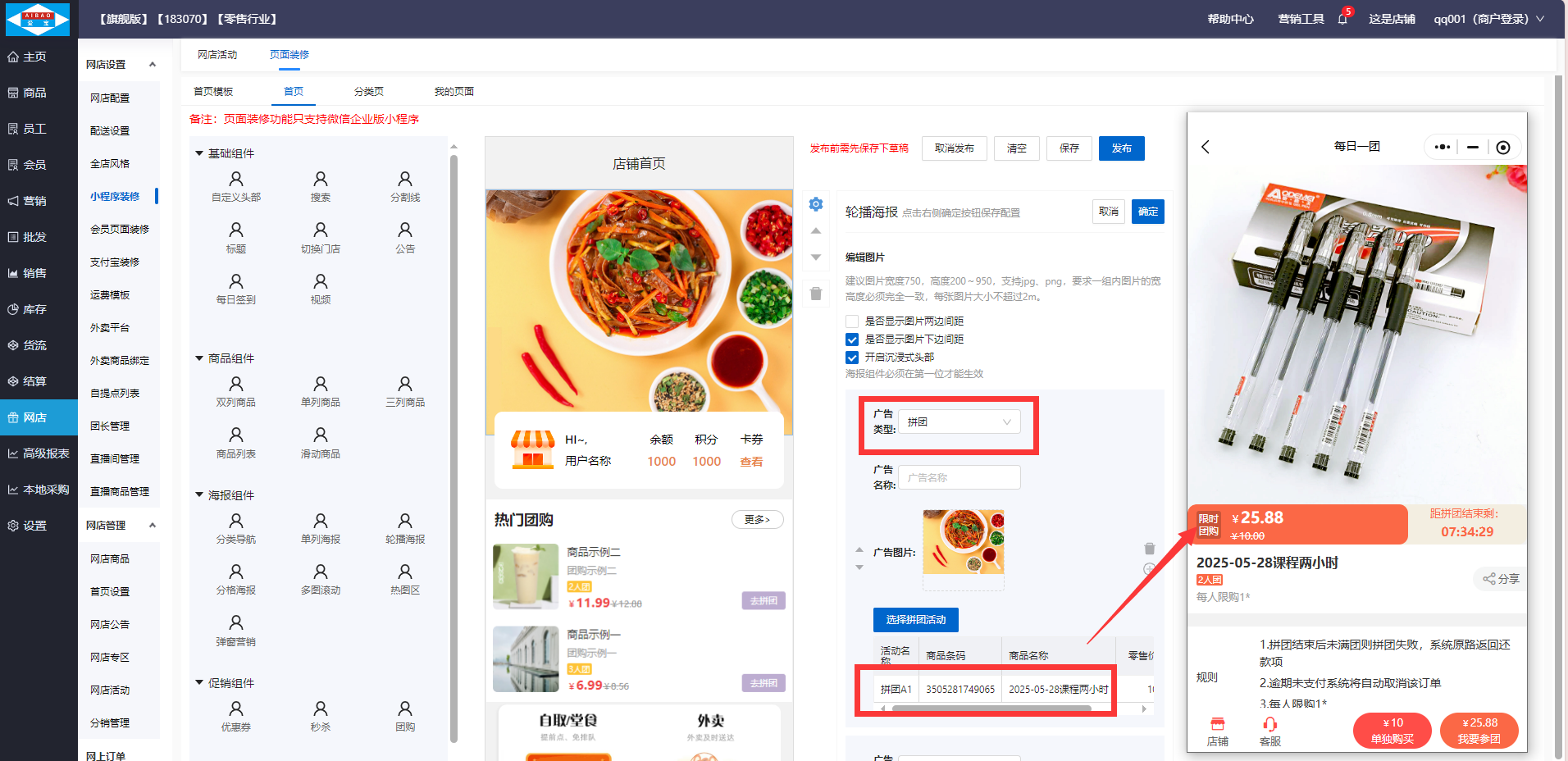This screenshot has height=761, width=1568.
Task: Uncheck 是否显示图片下边间距 checkbox
Action: point(852,339)
